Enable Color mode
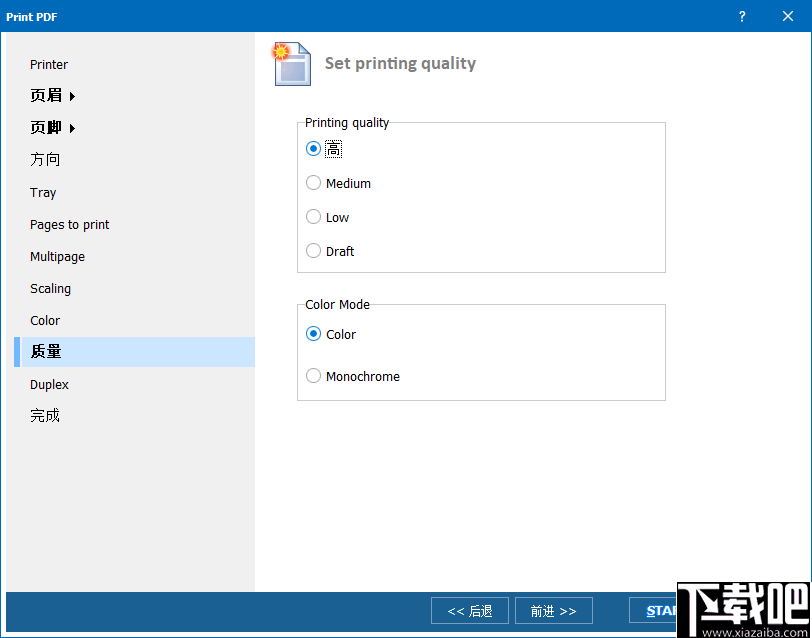 coord(313,334)
